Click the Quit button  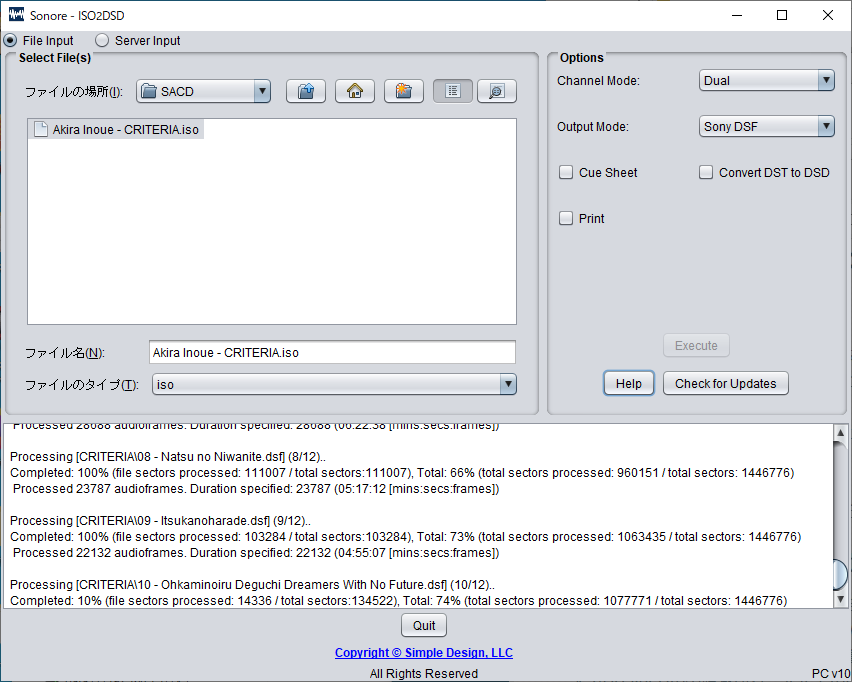pos(424,625)
